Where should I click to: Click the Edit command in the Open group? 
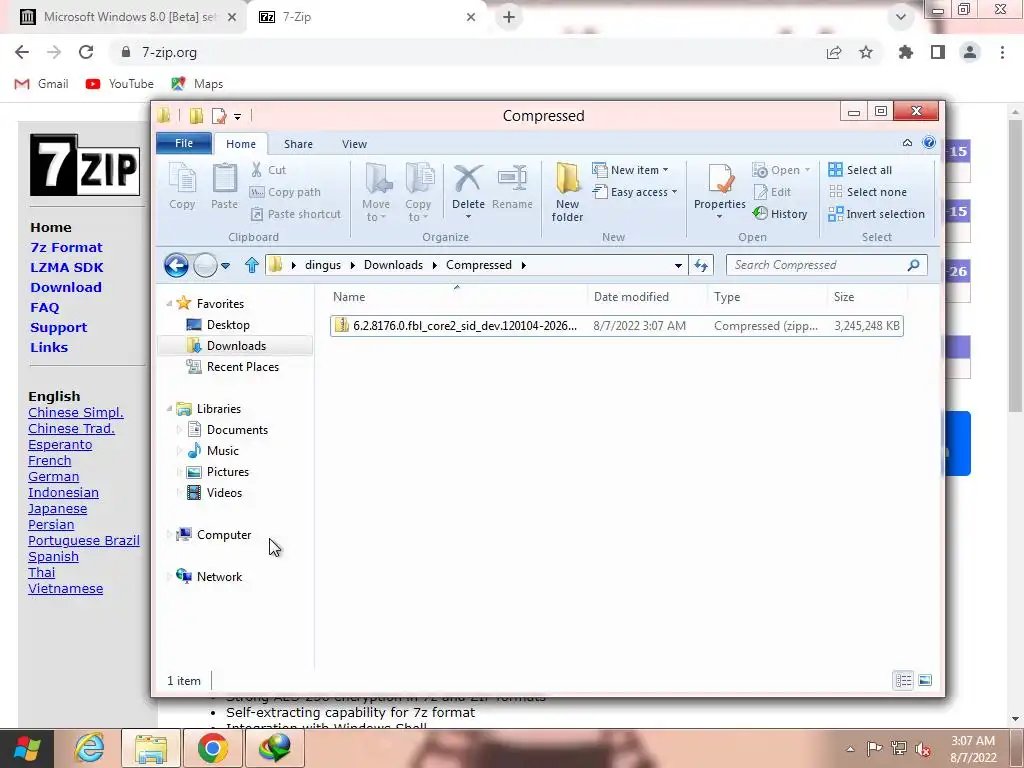[772, 192]
